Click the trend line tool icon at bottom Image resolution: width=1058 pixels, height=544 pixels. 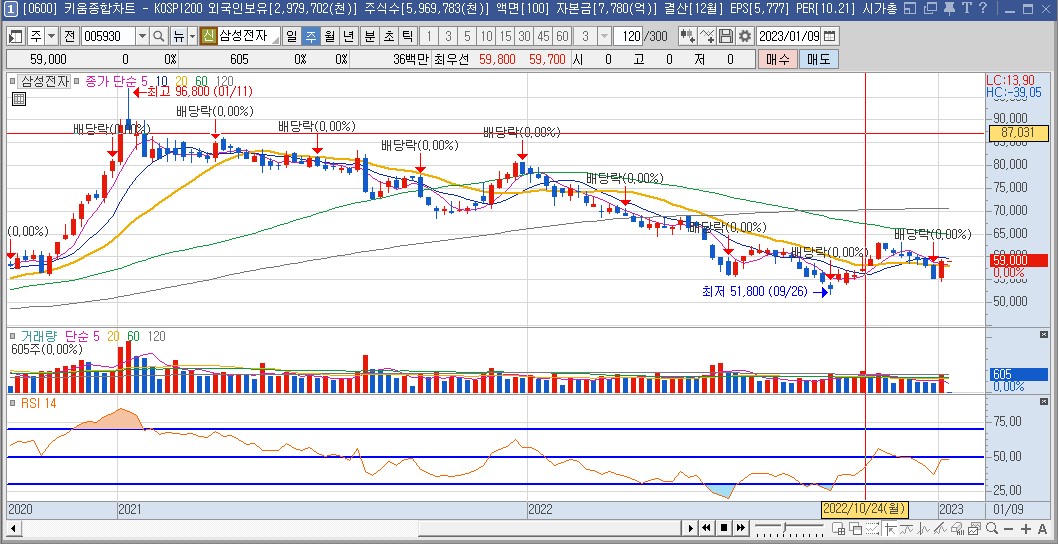click(941, 528)
